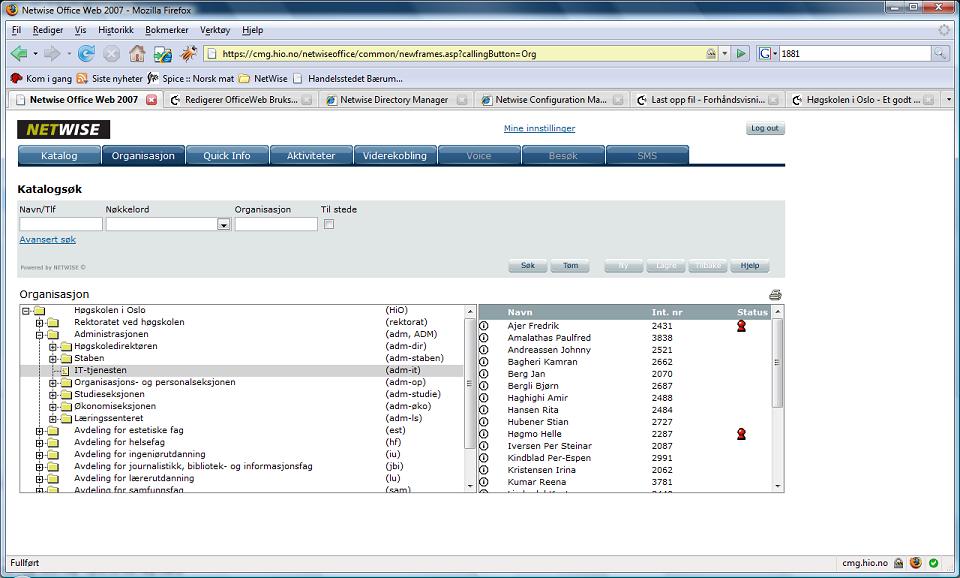Screen dimensions: 960x578
Task: Open info icon for Bagheri Kamran
Action: pyautogui.click(x=484, y=362)
